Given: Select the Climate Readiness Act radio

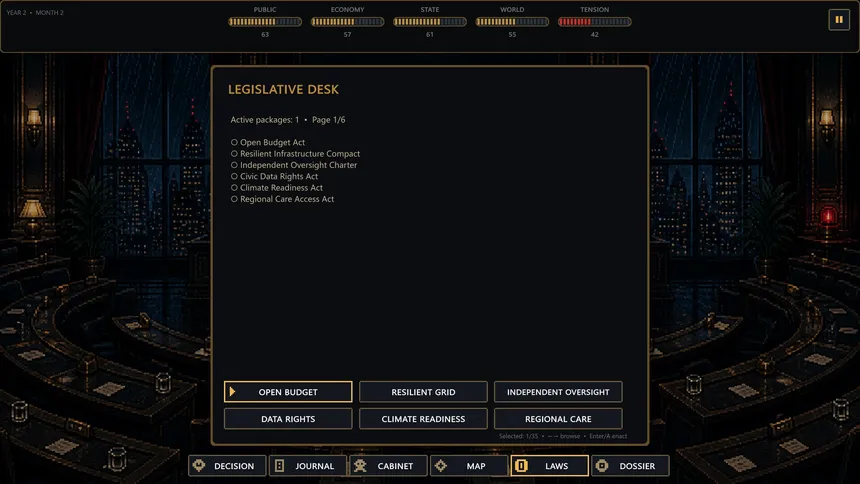Looking at the screenshot, I should [x=234, y=188].
